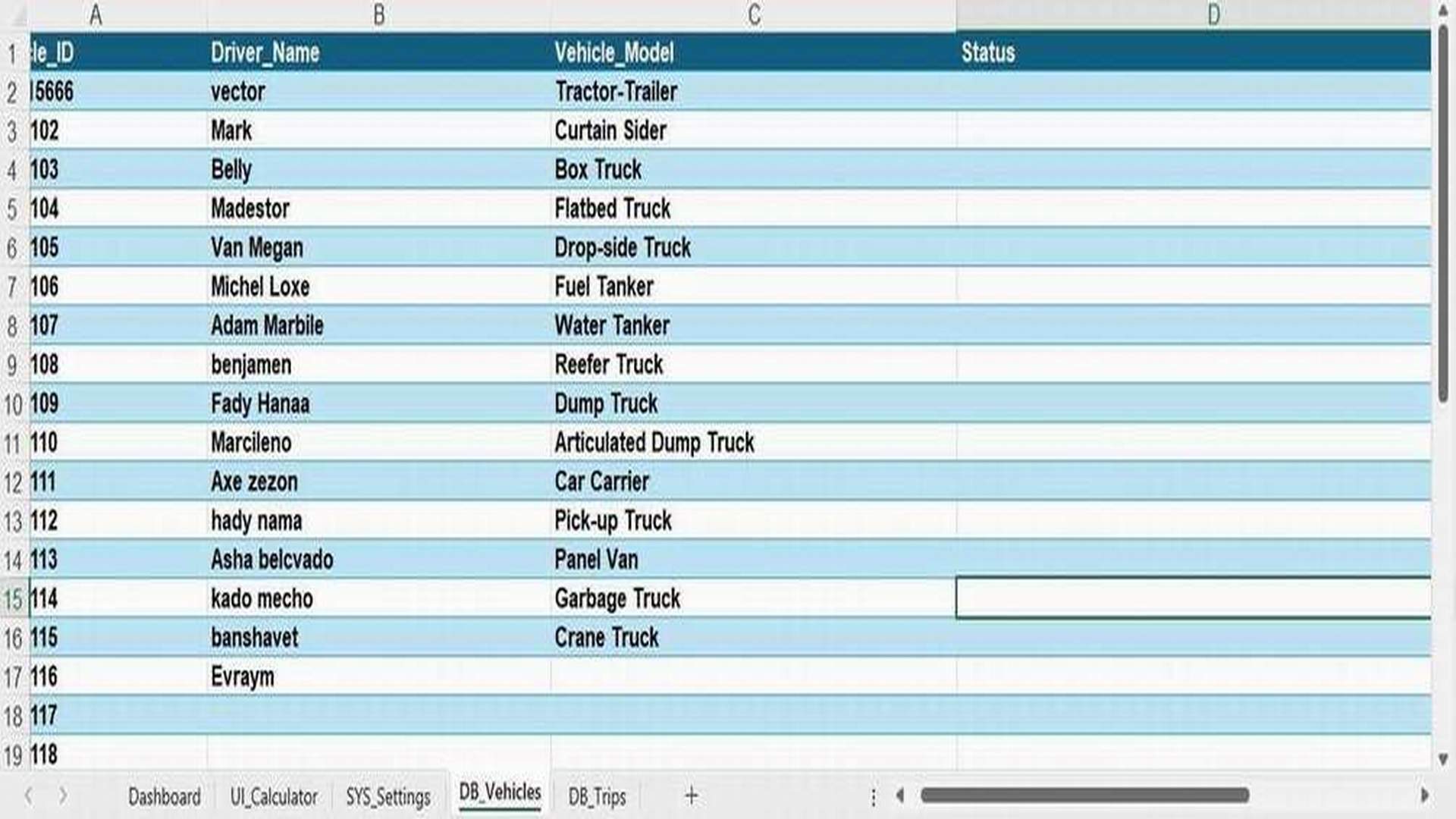Select column B header
The height and width of the screenshot is (819, 1456).
click(x=379, y=15)
